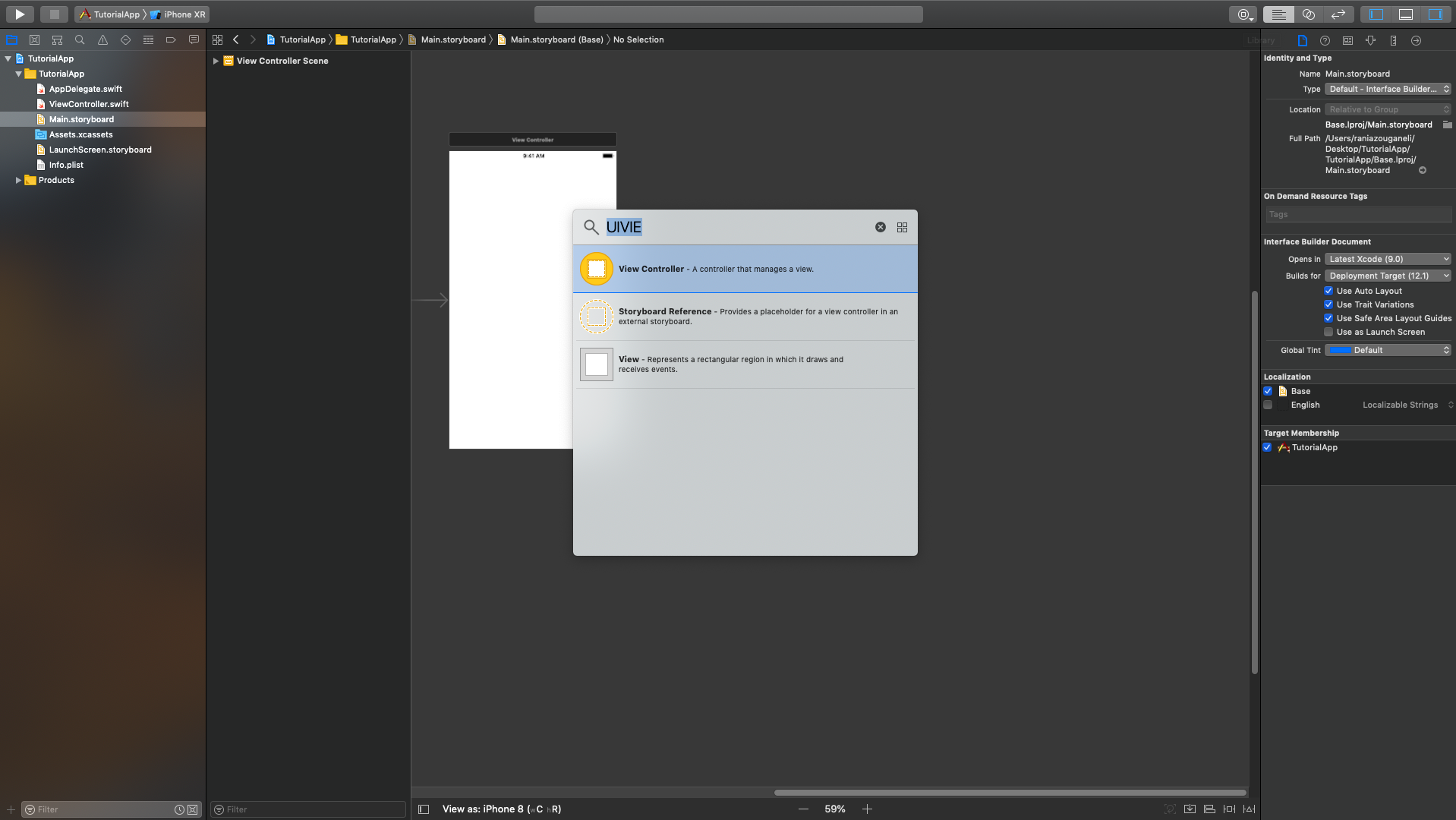The height and width of the screenshot is (820, 1456).
Task: Show the Identity inspector
Action: tap(1347, 40)
